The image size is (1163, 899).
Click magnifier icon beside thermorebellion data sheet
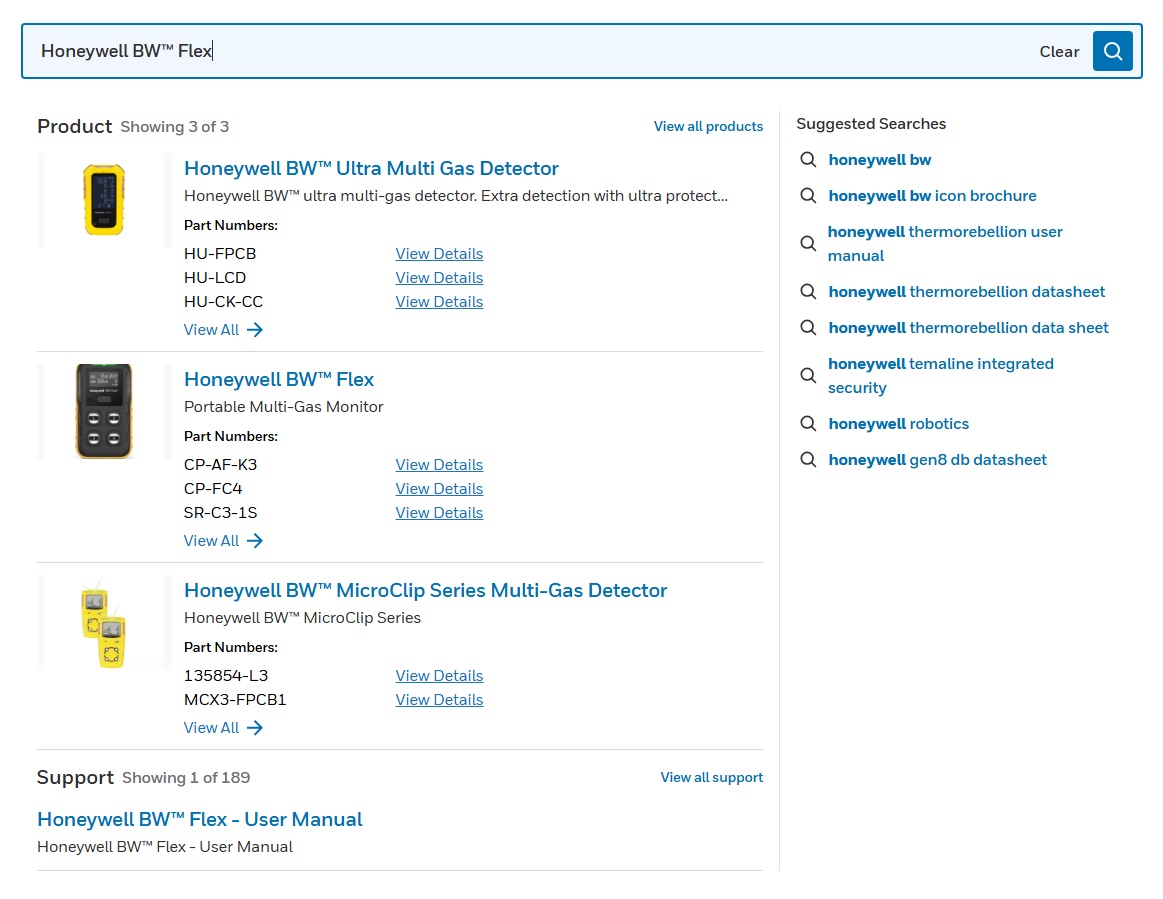808,328
